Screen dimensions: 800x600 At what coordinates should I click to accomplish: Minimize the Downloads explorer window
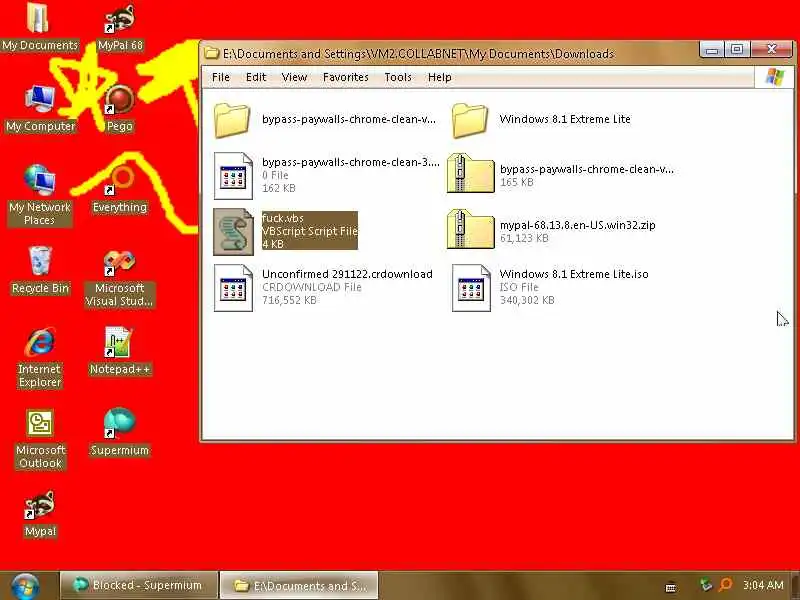pos(712,49)
